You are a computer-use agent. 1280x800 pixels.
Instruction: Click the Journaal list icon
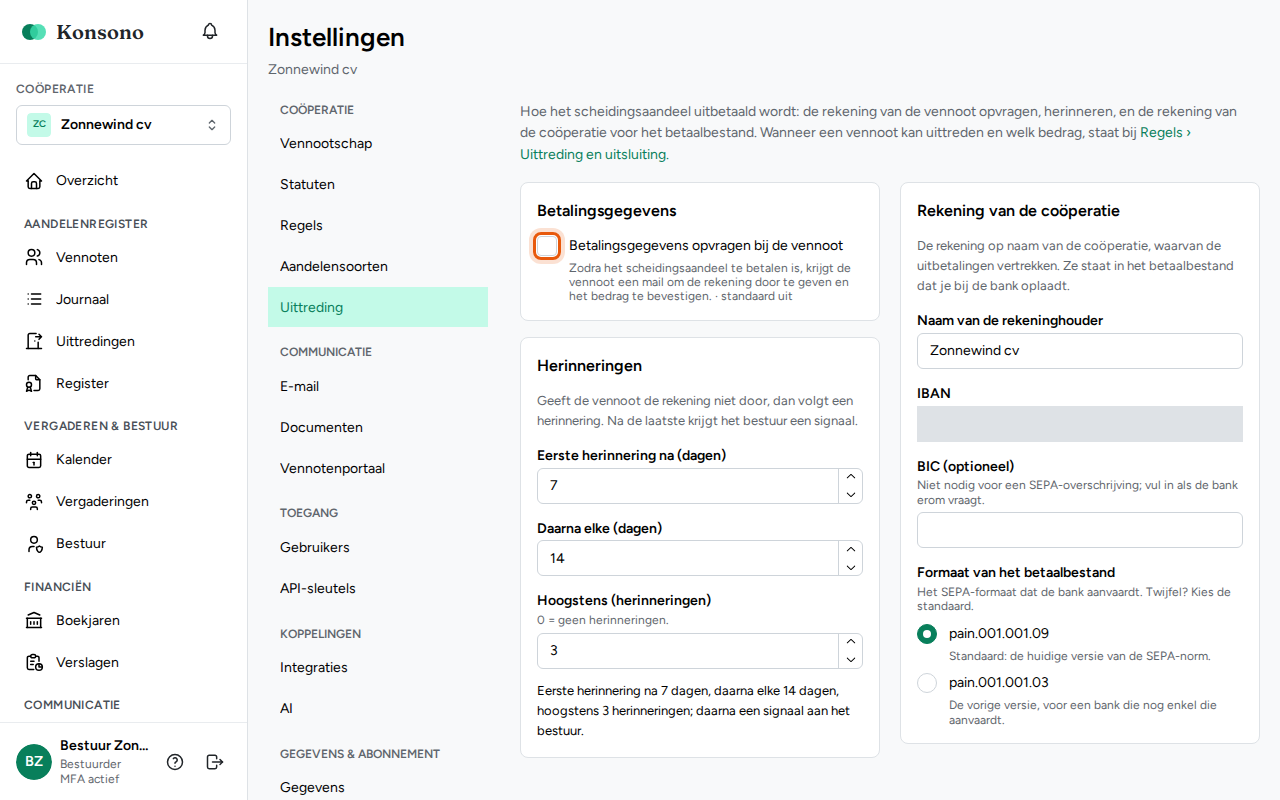(x=34, y=300)
